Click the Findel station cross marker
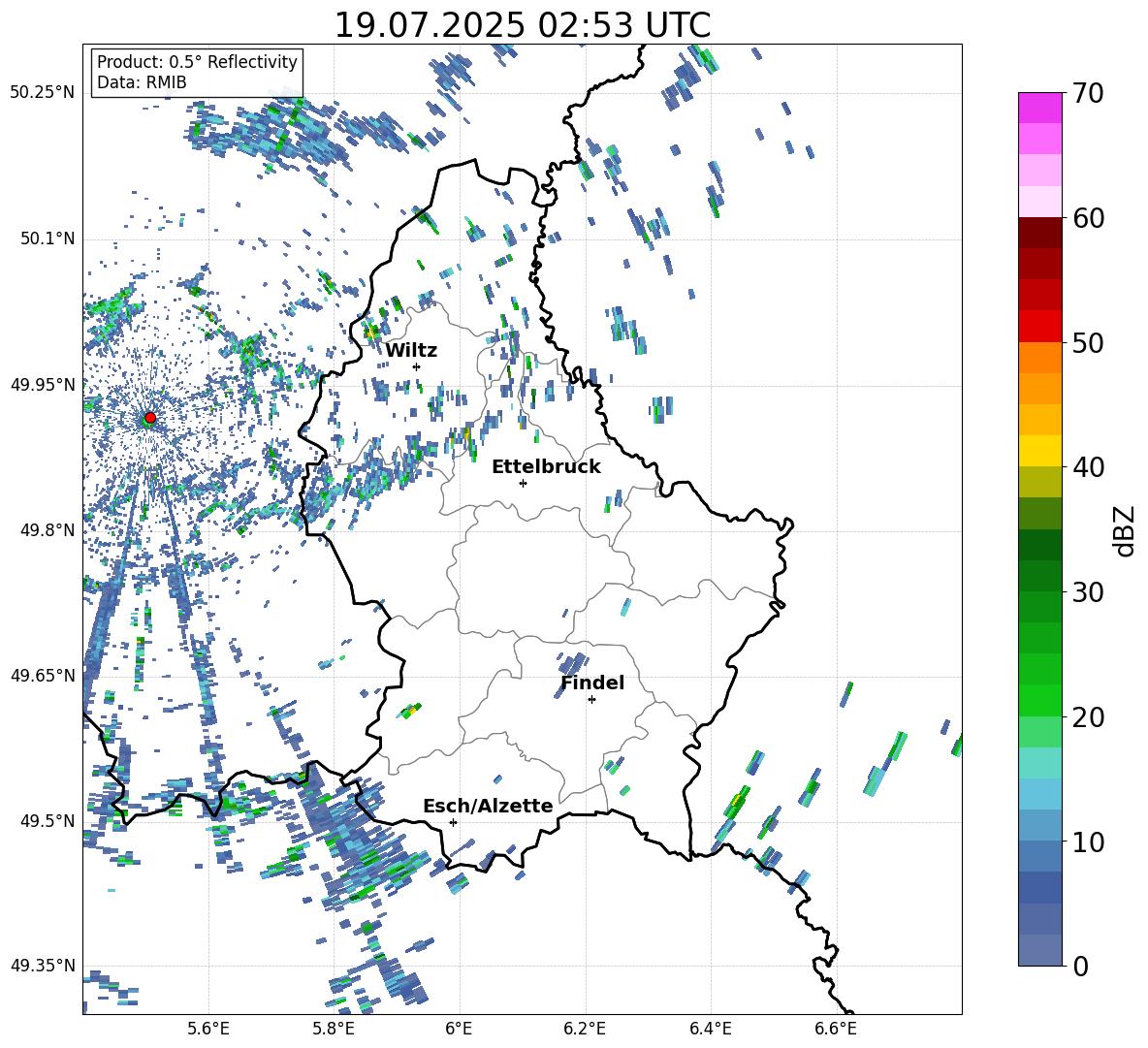Viewport: 1148px width, 1048px height. (591, 700)
